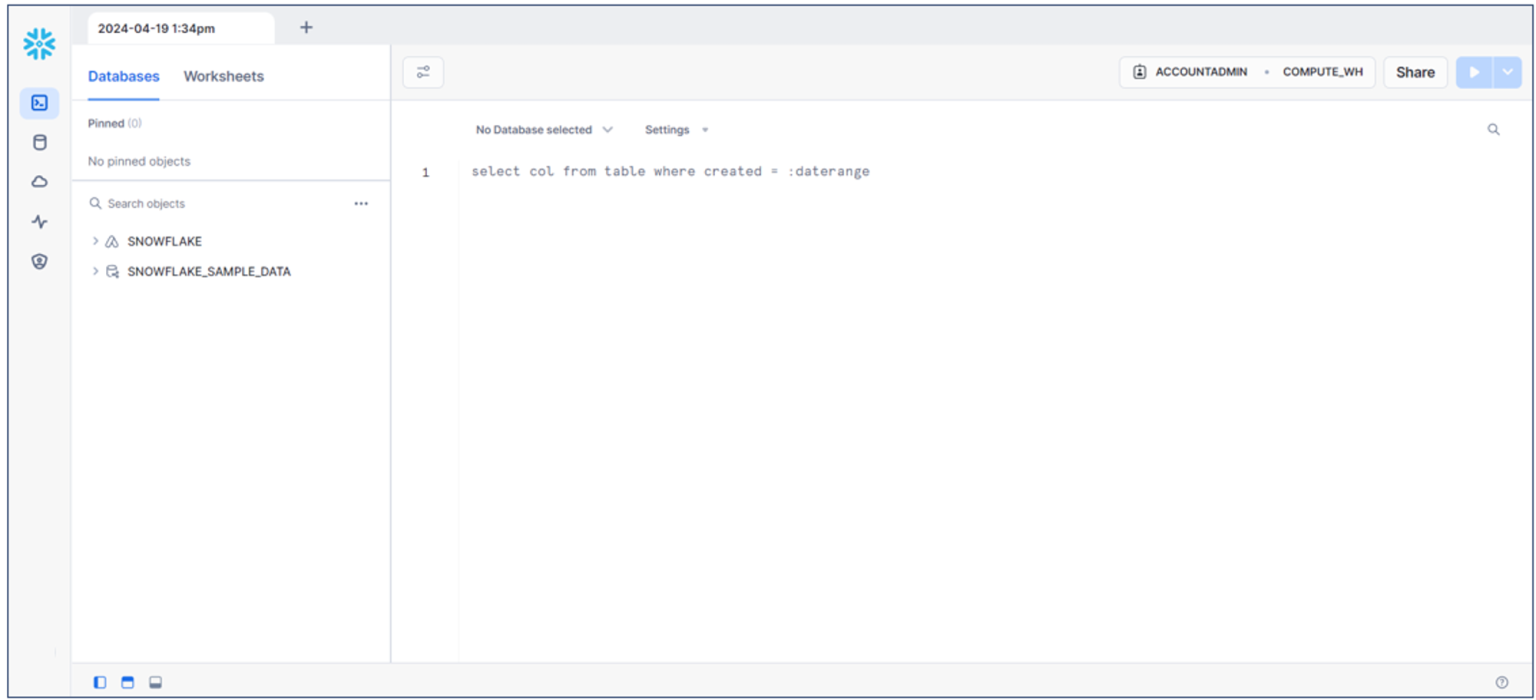Open the help question mark icon
This screenshot has height=700, width=1536.
click(1501, 682)
